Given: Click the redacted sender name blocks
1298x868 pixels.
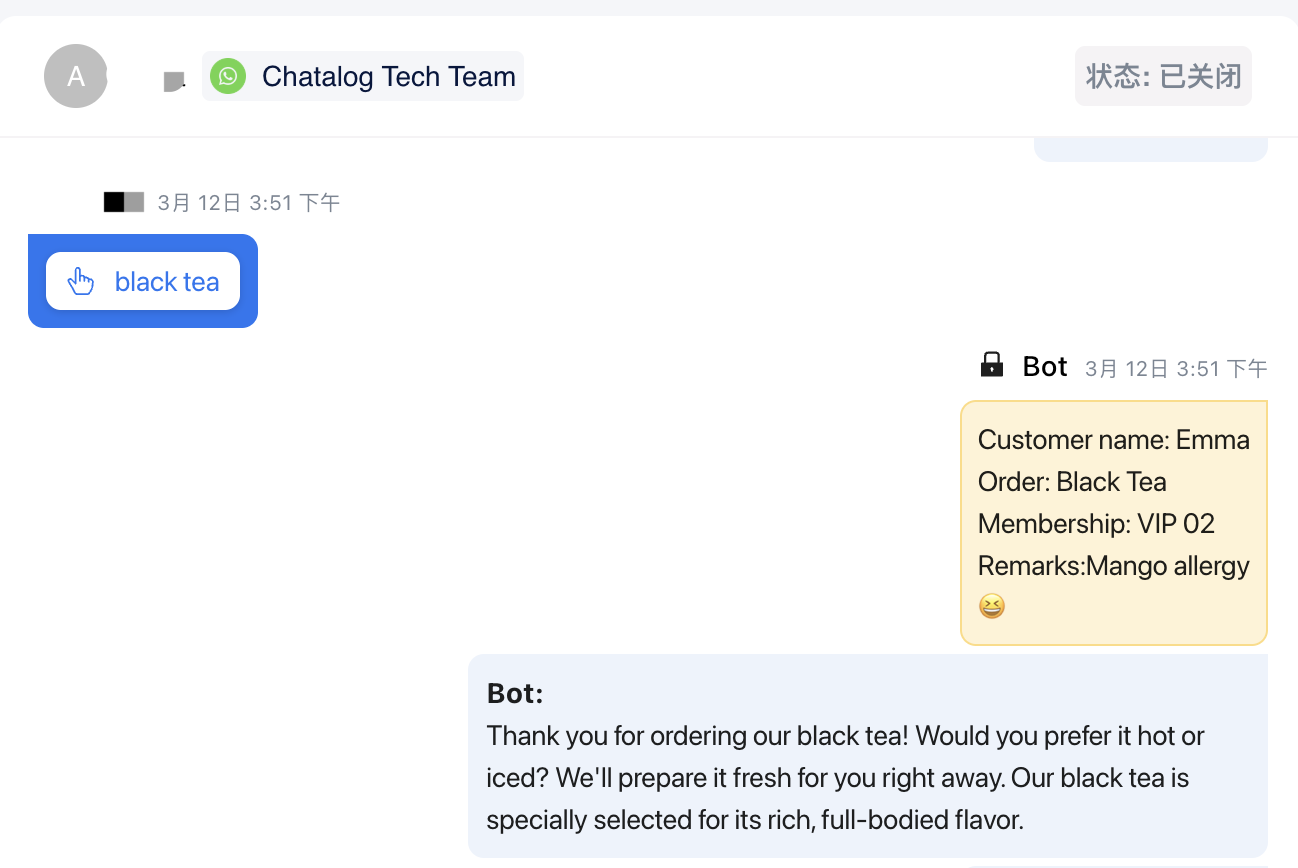Looking at the screenshot, I should (x=124, y=202).
